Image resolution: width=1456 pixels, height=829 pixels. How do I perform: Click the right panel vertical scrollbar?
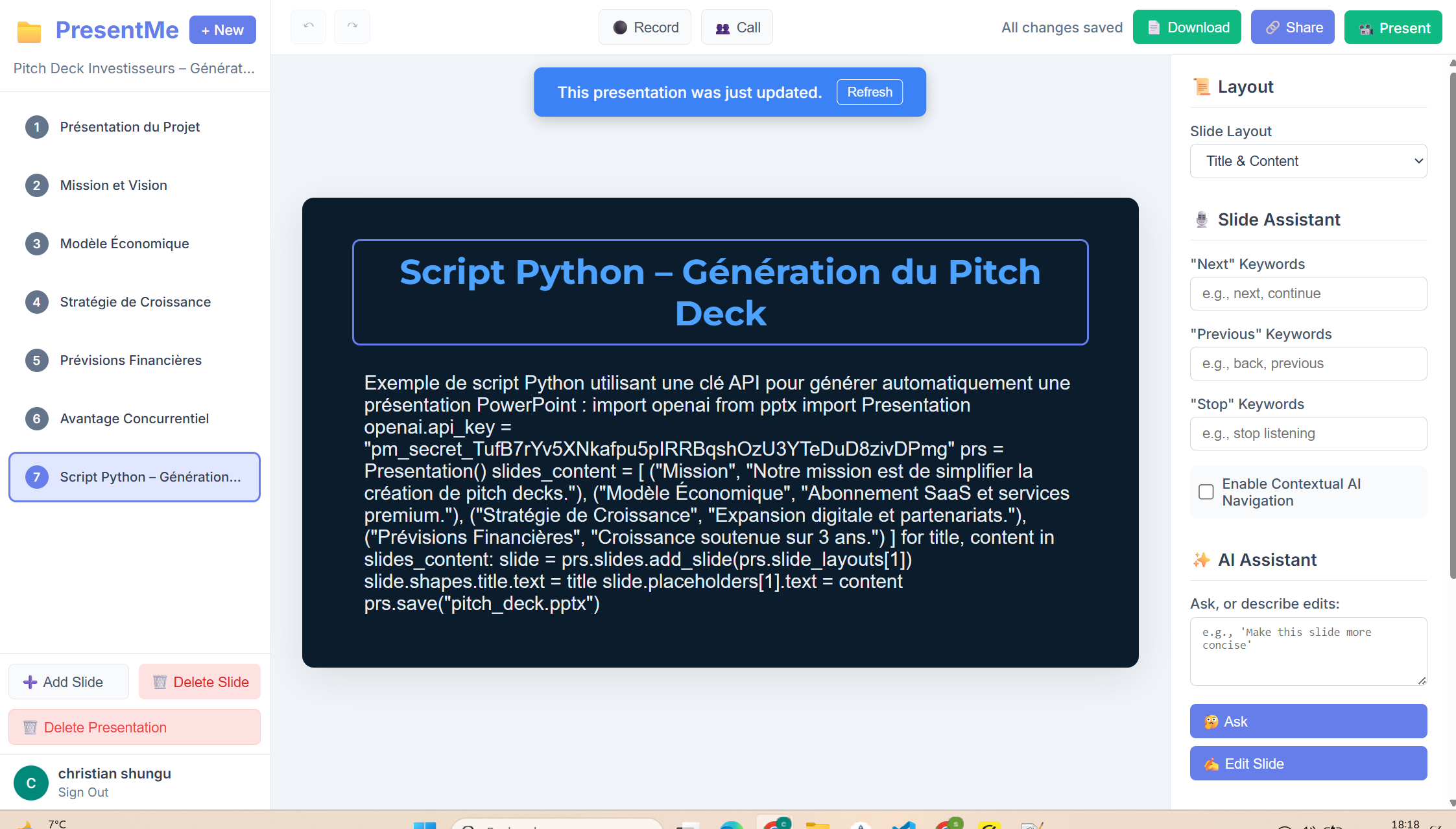coord(1452,324)
